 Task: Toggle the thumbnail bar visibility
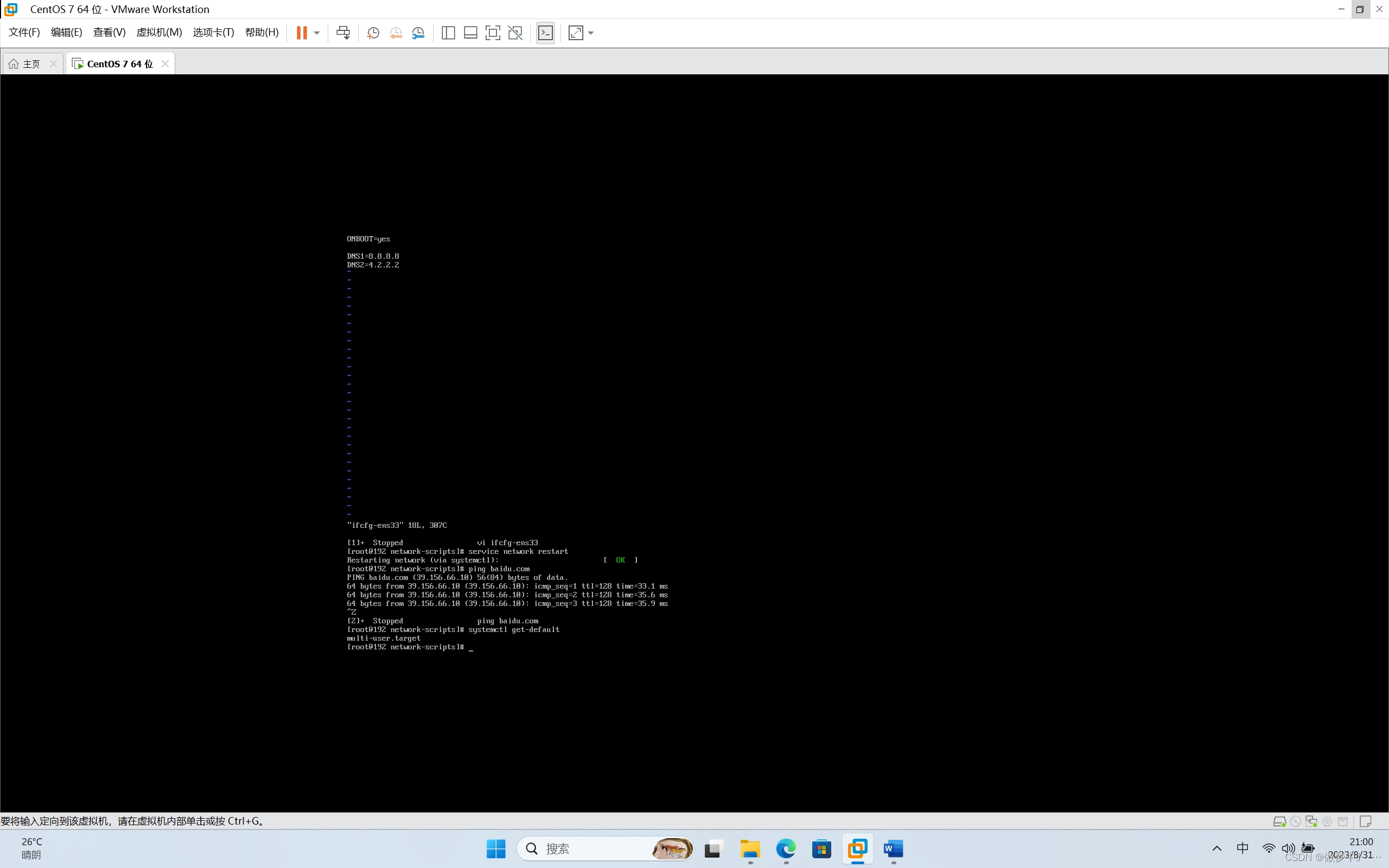click(470, 33)
